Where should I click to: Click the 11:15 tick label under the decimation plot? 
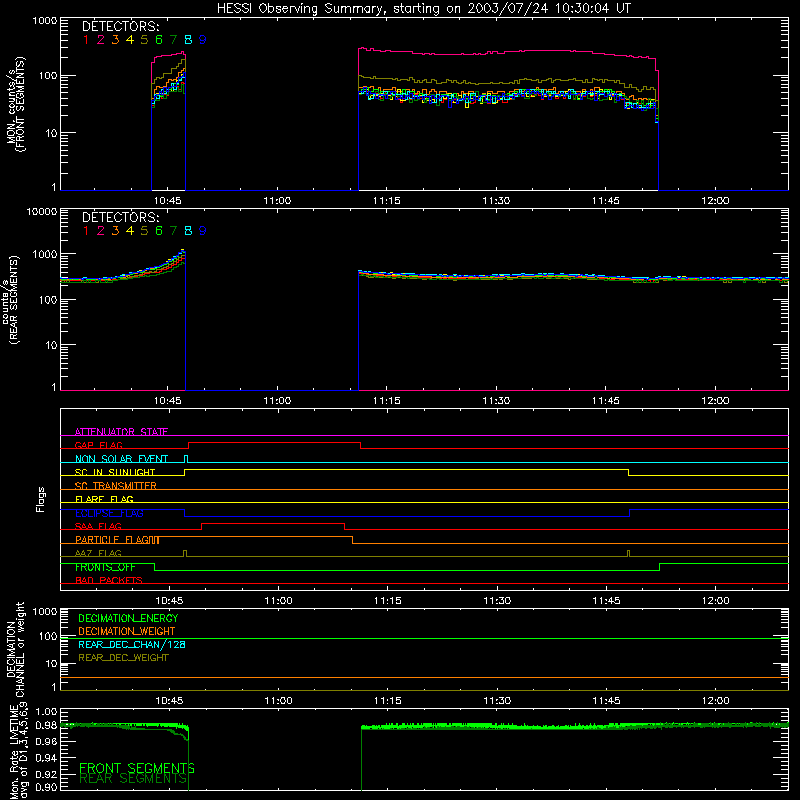(x=388, y=701)
